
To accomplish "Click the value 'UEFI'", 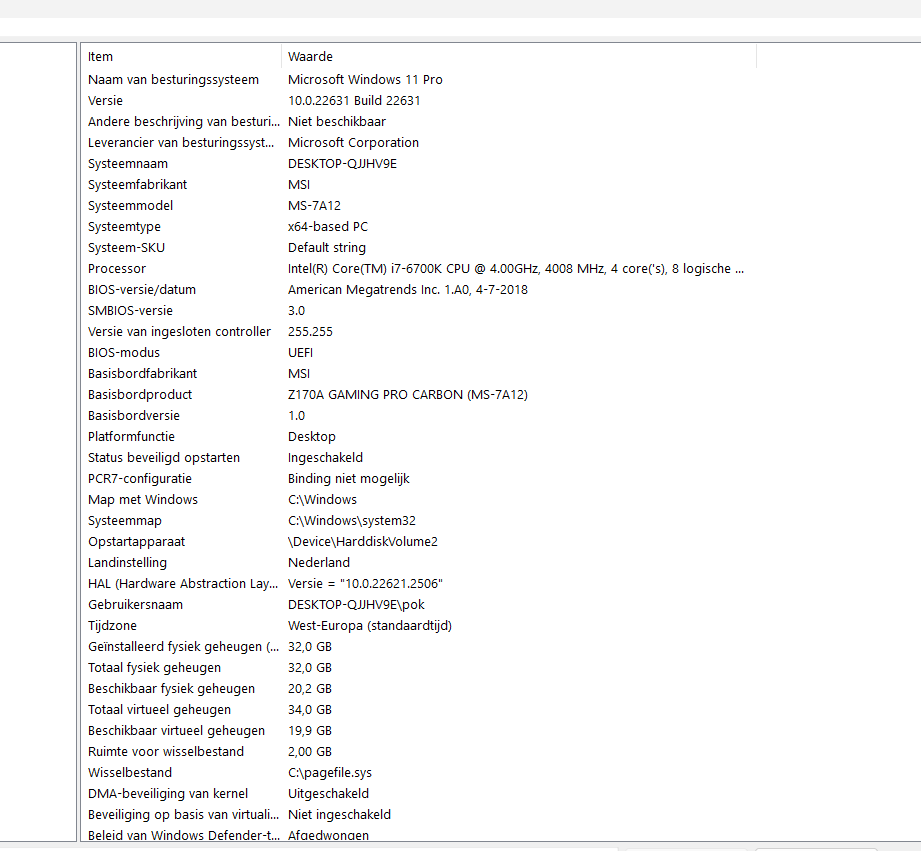I will (x=300, y=353).
